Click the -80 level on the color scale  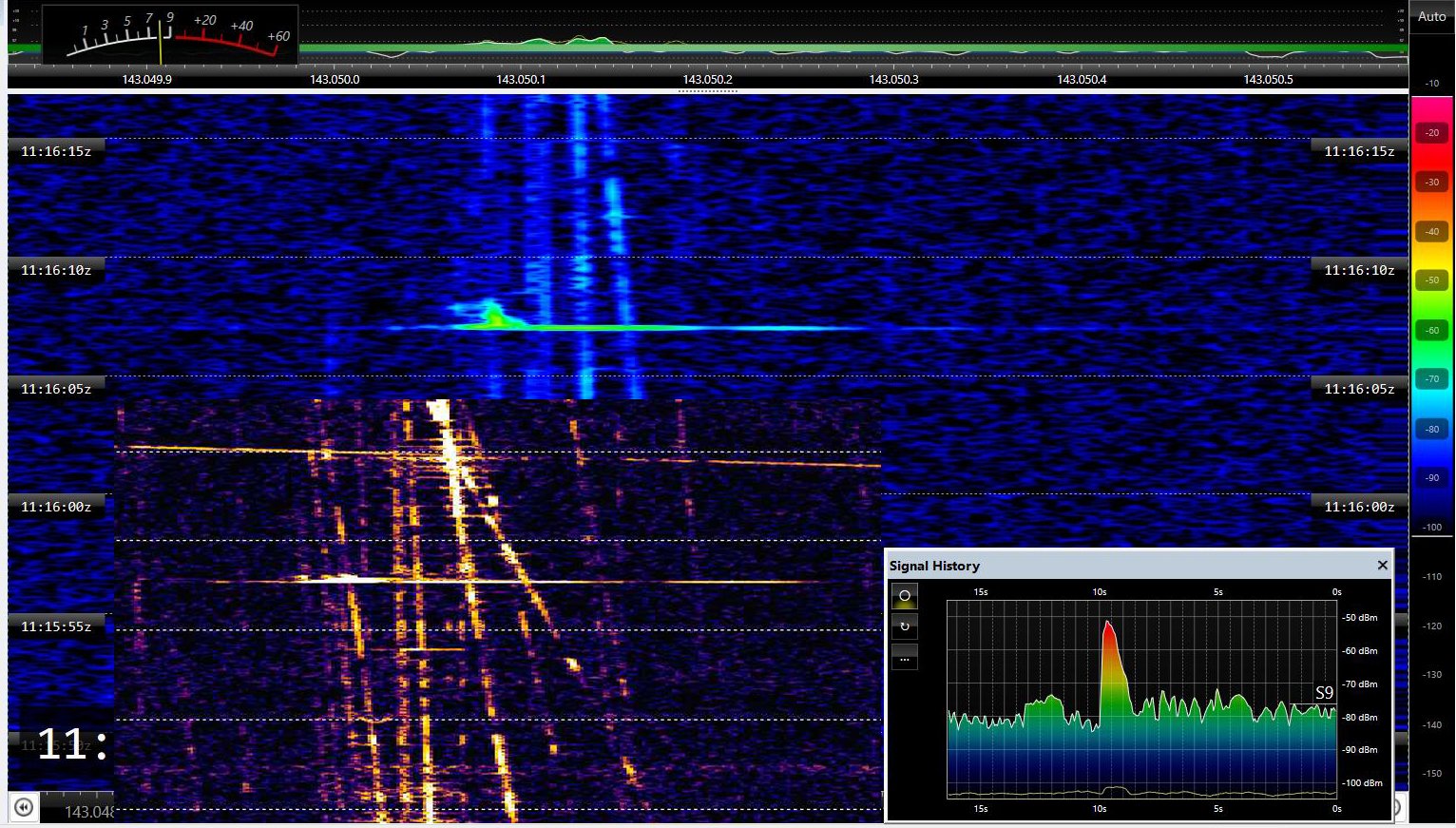pos(1432,430)
